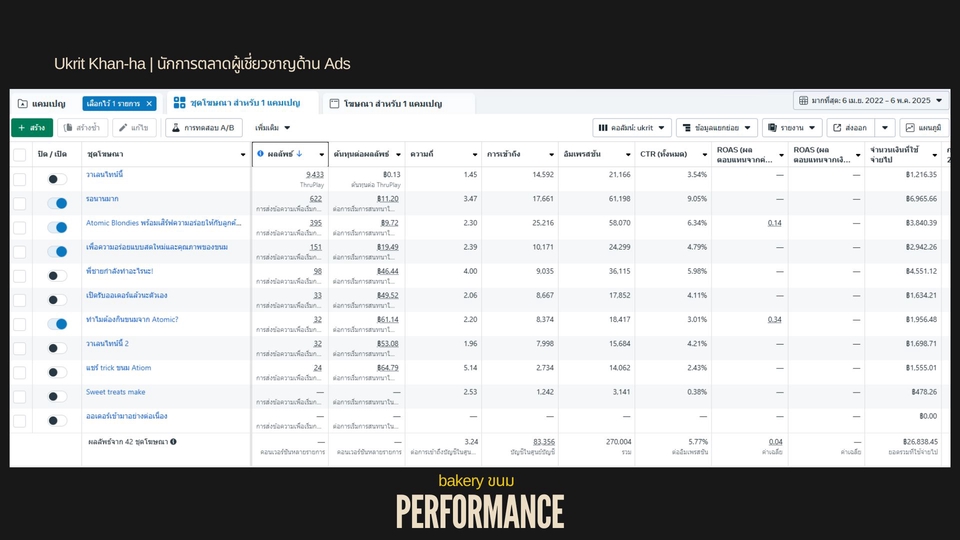Click the Ad sets grid icon
Screen dimensions: 960x540
[179, 103]
